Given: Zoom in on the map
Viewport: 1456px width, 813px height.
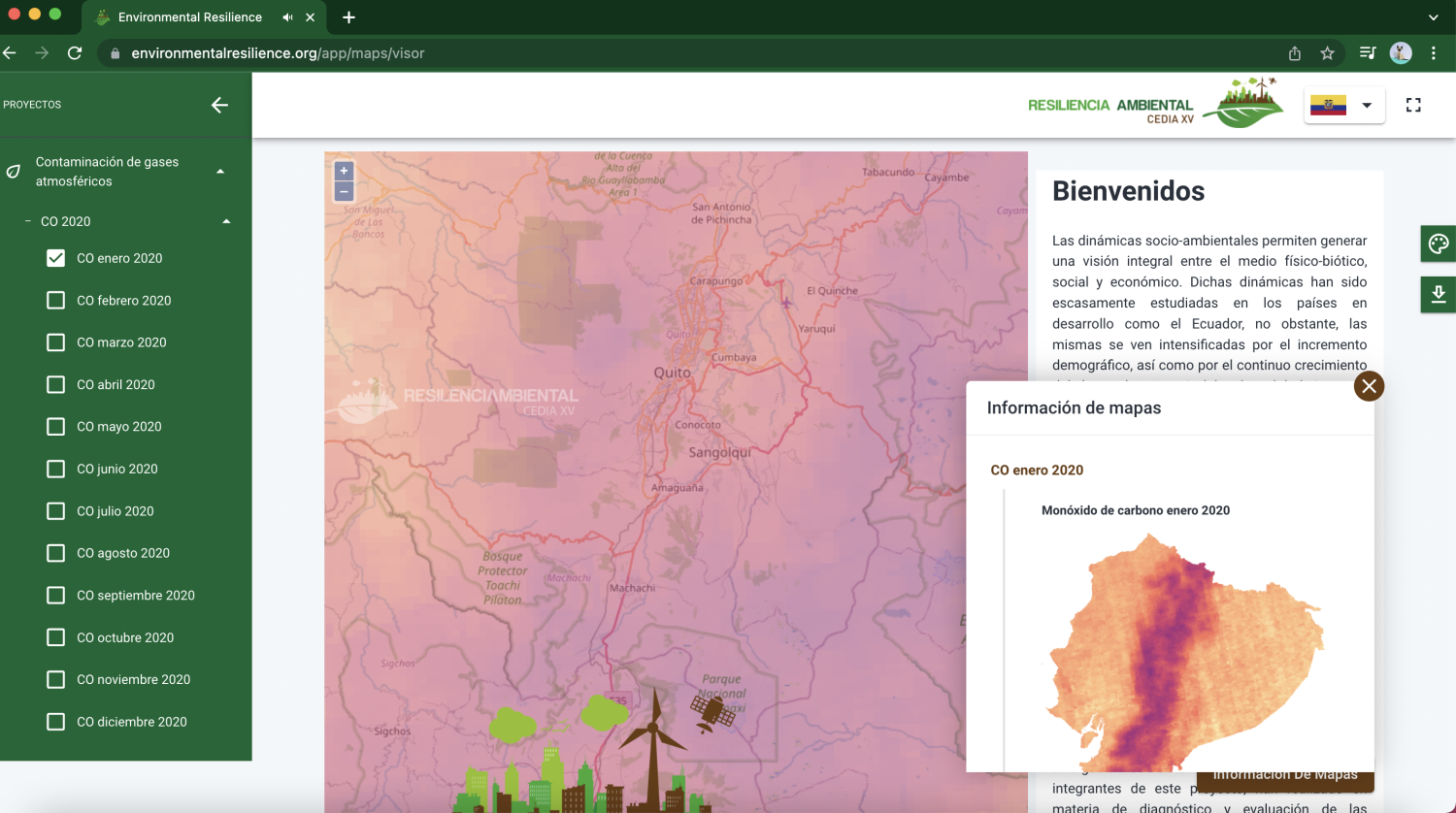Looking at the screenshot, I should tap(344, 171).
